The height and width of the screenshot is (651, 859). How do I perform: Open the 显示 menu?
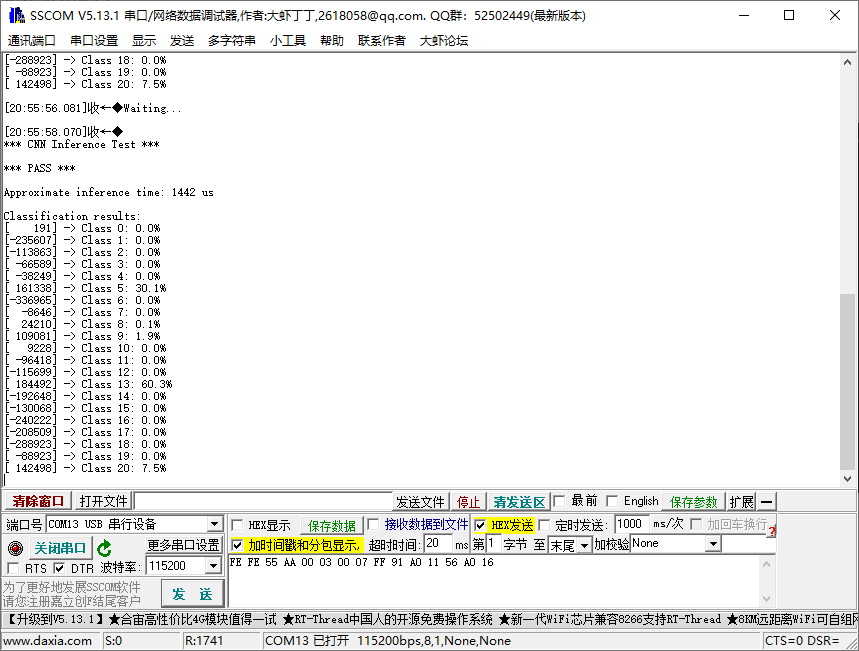[x=144, y=41]
